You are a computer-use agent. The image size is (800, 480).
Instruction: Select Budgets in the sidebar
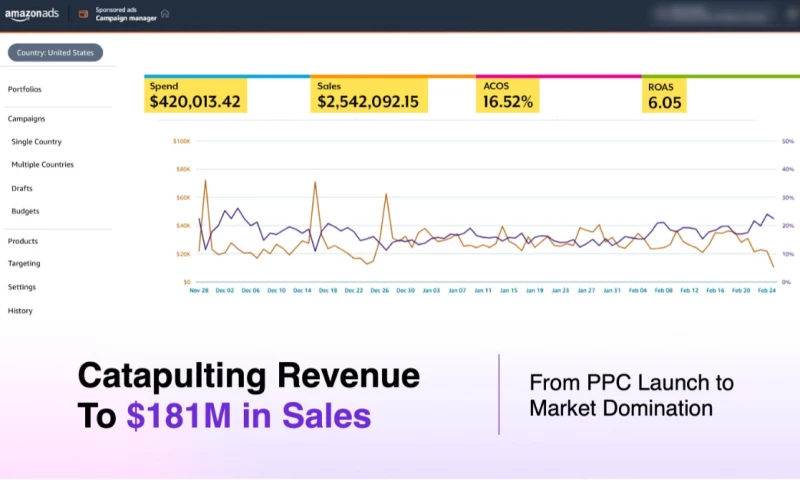25,211
